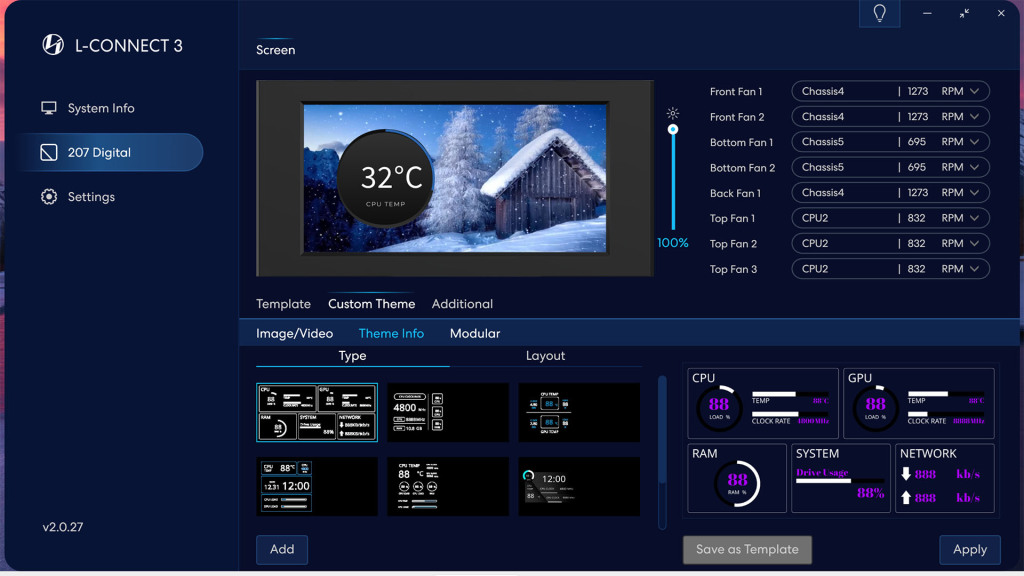Click the 32°C CPU temp screen preview
The image size is (1024, 576).
(455, 178)
